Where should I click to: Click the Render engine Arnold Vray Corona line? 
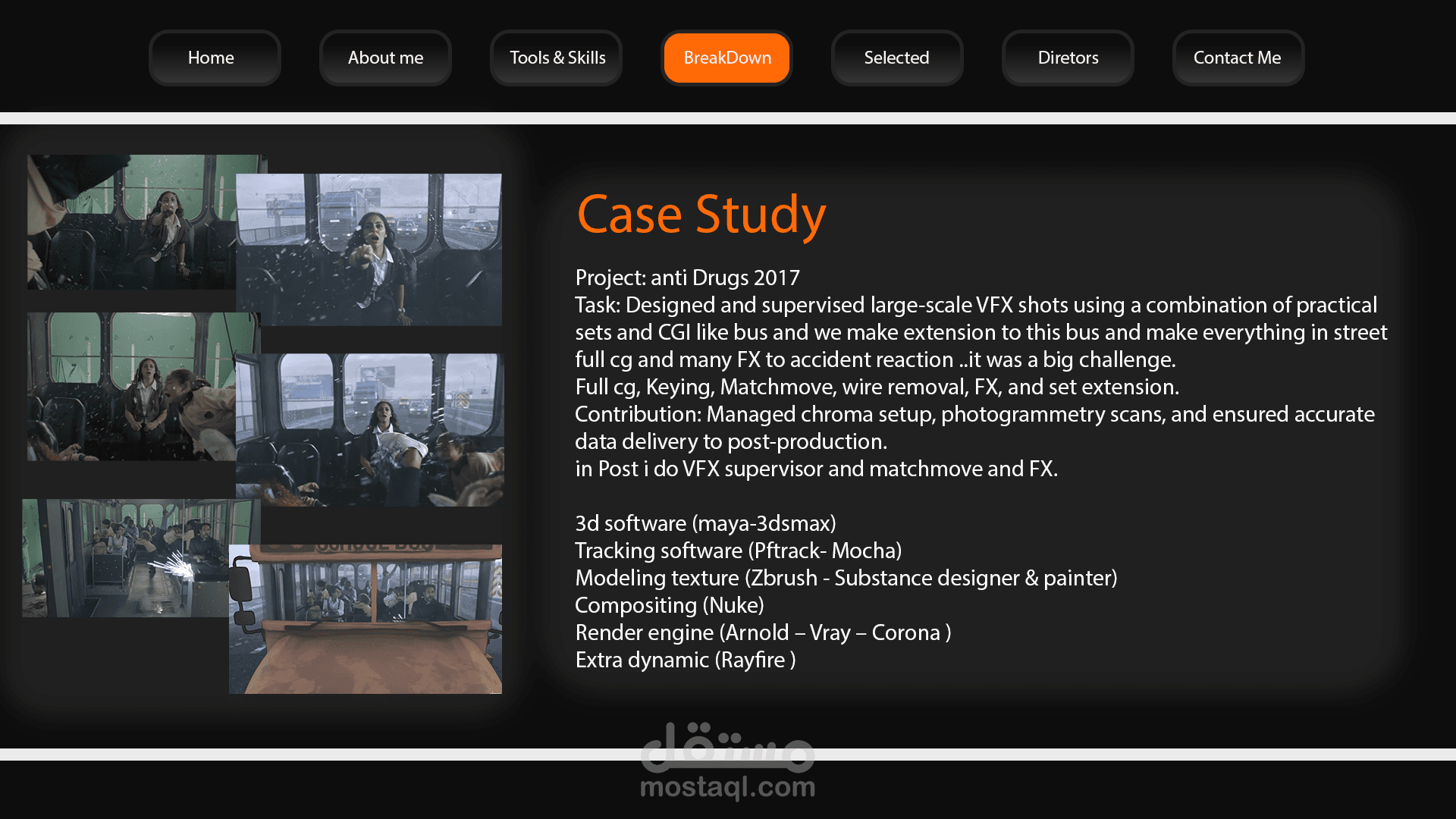click(762, 632)
